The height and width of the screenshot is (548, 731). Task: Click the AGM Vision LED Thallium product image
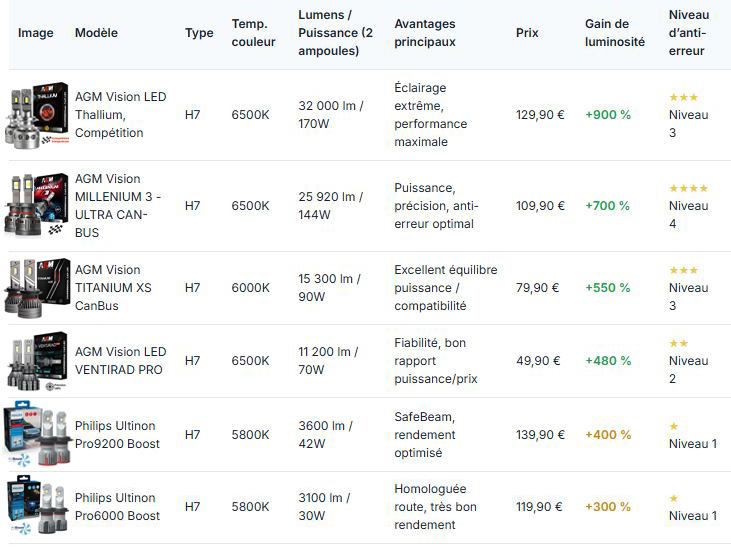pos(36,115)
